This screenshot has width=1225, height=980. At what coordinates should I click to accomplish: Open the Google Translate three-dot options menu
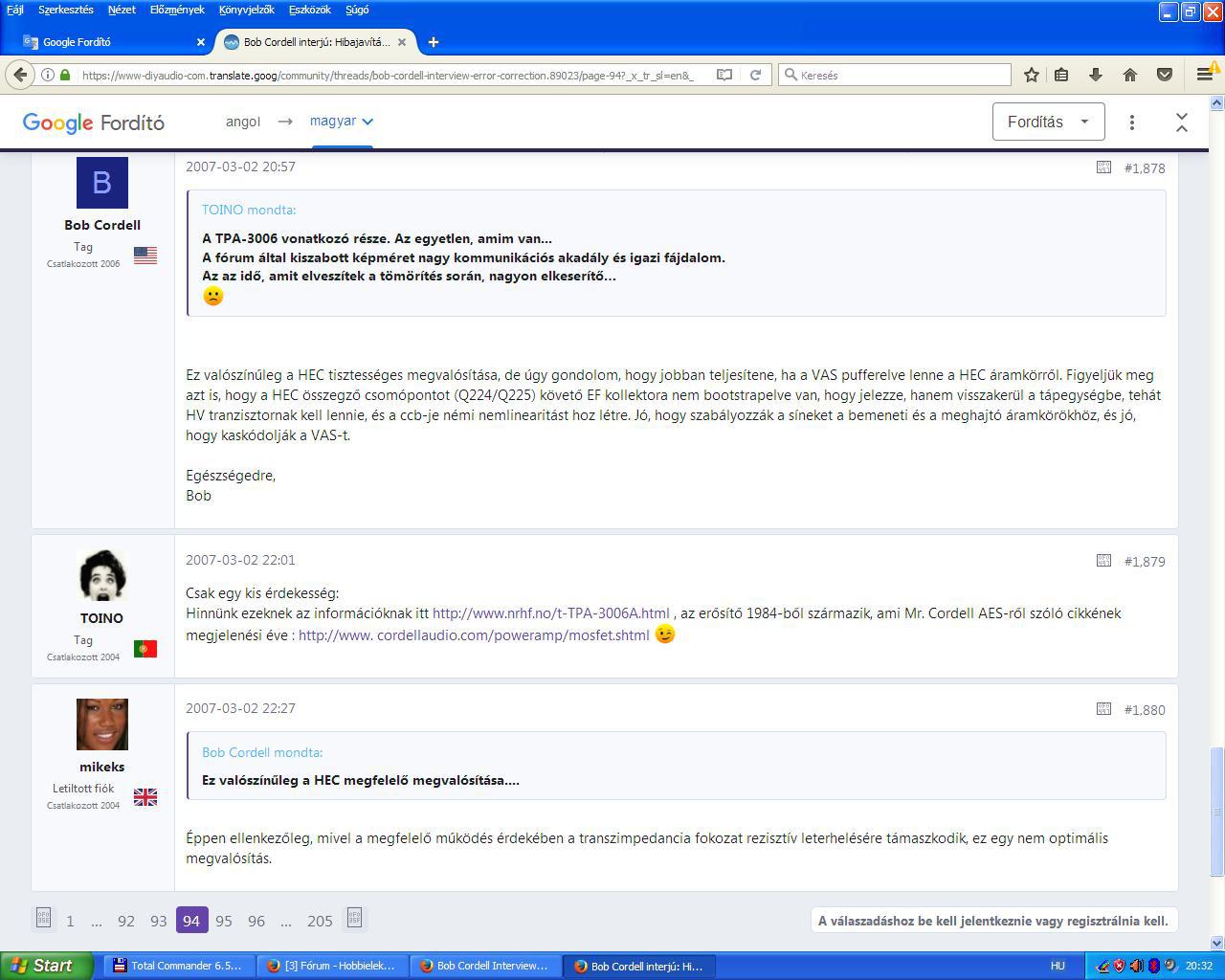[x=1132, y=122]
